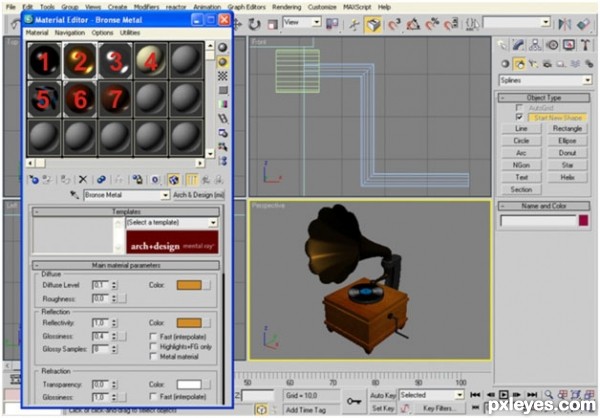
Task: Click the Mirror tool icon
Action: [x=564, y=24]
